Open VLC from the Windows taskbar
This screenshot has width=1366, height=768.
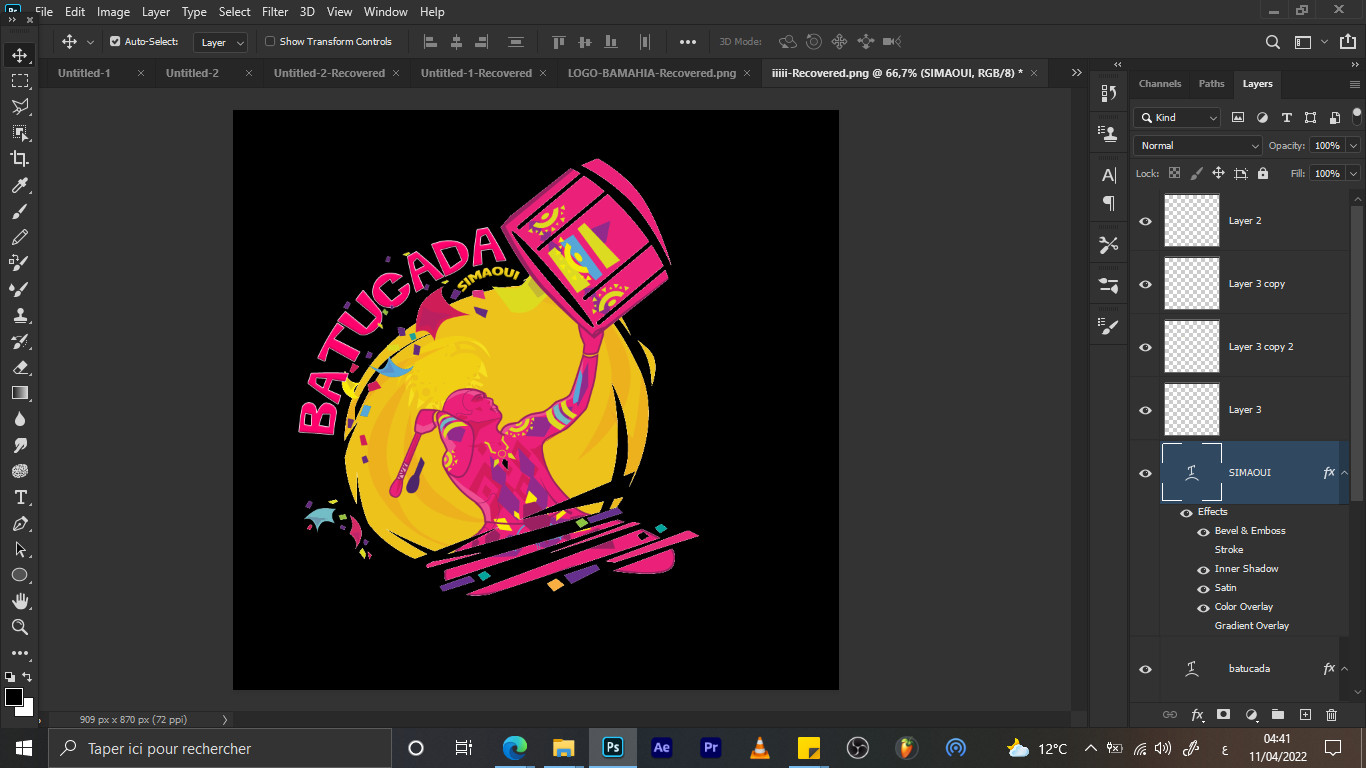pos(759,748)
